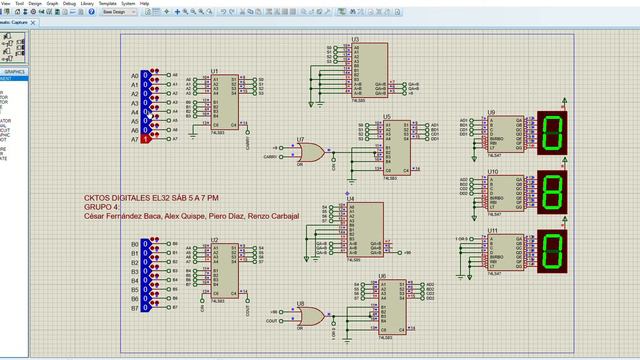Click the 'CKTOS DIGITALES EL32' text annotation
640x360 pixels.
click(x=151, y=198)
